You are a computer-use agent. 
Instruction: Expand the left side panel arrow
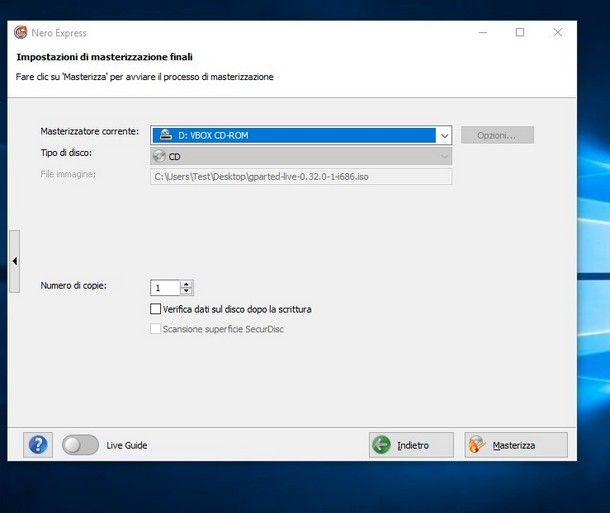pos(14,261)
